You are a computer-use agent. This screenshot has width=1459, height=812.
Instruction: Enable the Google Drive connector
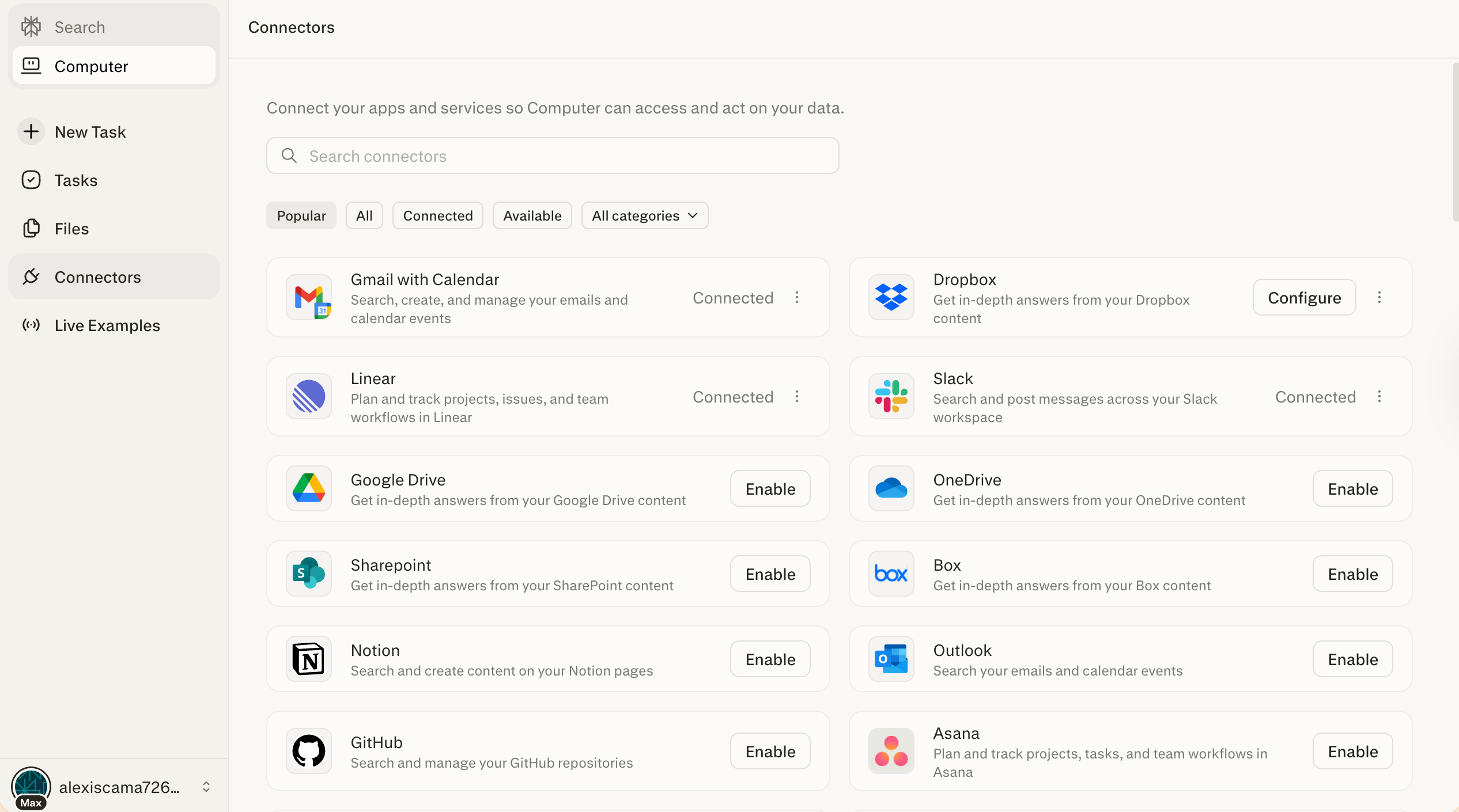770,488
